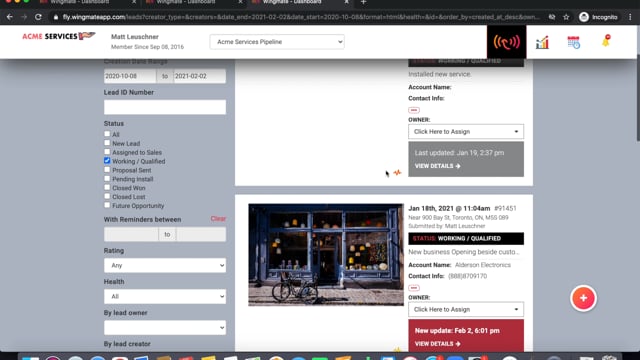The height and width of the screenshot is (360, 640).
Task: Open the live broadcast feed icon
Action: pos(506,42)
